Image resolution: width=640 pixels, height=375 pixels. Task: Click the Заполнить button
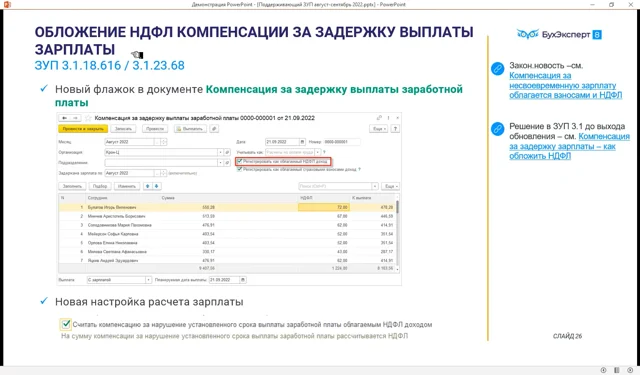click(72, 186)
